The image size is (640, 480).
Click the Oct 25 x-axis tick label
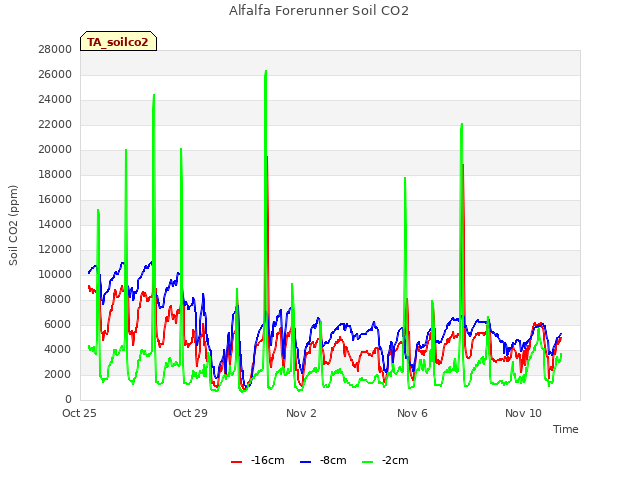pos(79,413)
